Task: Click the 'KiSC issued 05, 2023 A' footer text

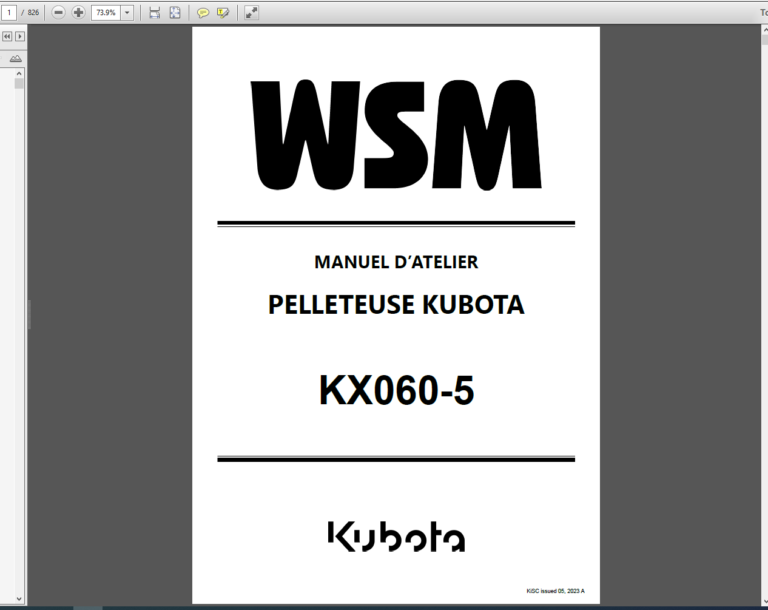Action: tap(555, 591)
